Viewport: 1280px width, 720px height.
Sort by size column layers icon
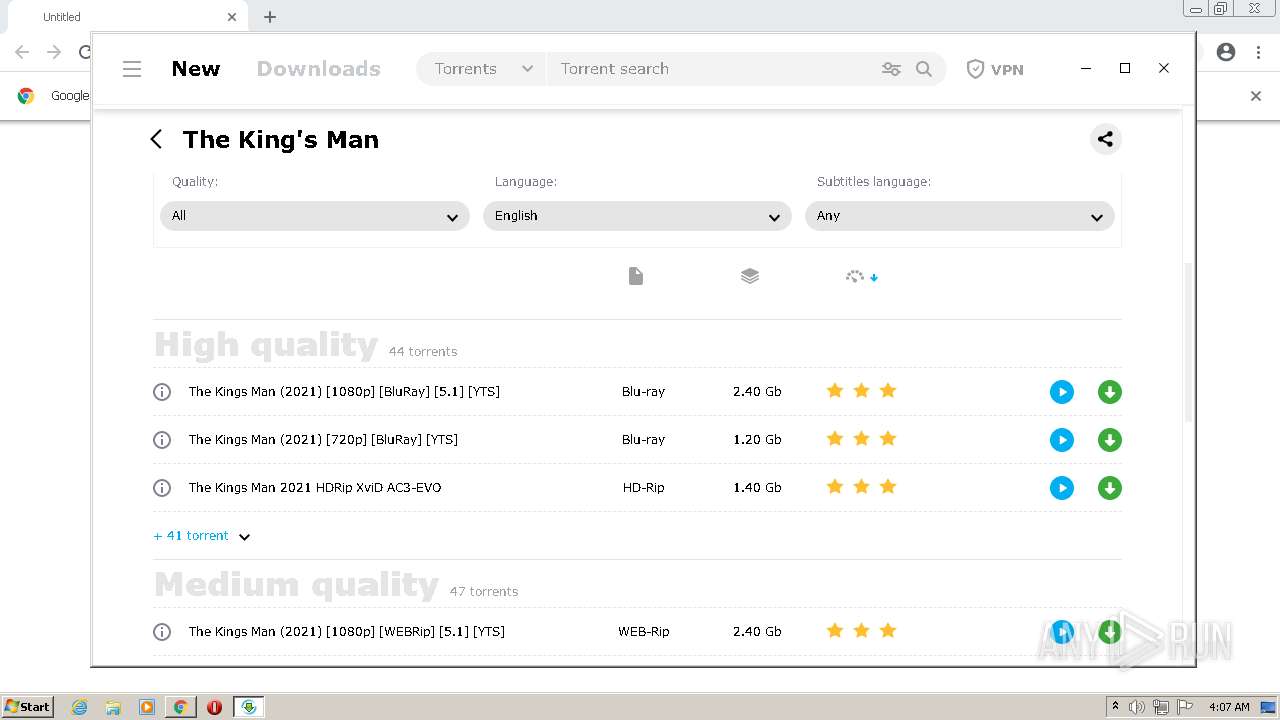(x=750, y=276)
